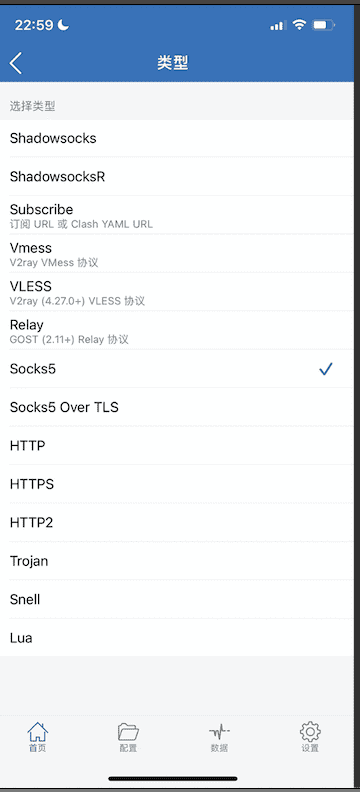Select Socks5 Over TLS
Viewport: 360px width, 792px height.
tap(177, 407)
